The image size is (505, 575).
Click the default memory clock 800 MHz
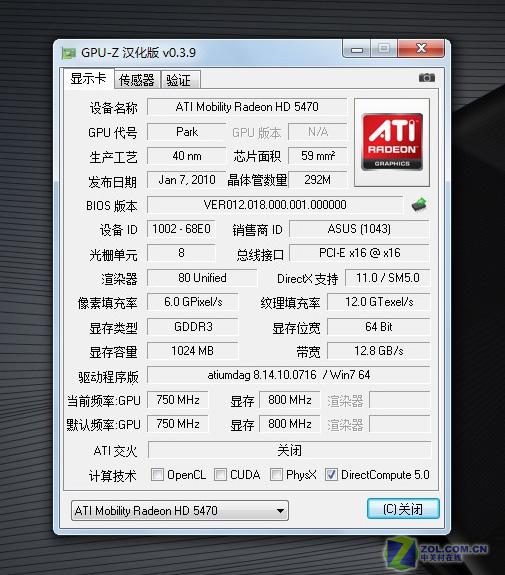point(290,424)
